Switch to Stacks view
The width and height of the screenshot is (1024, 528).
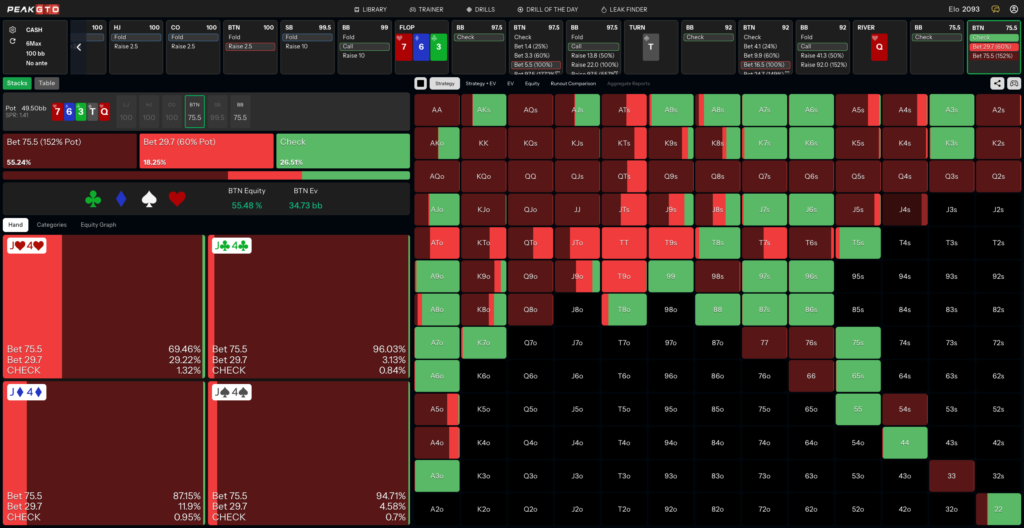click(18, 83)
